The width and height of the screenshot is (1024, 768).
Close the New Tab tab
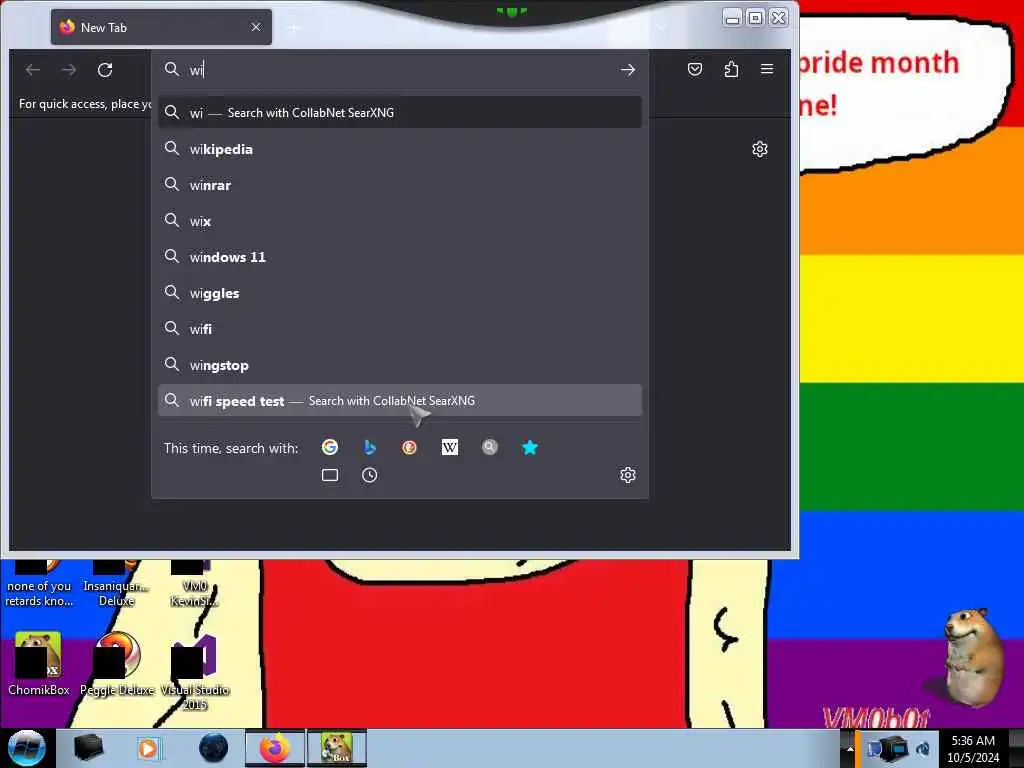[x=256, y=27]
